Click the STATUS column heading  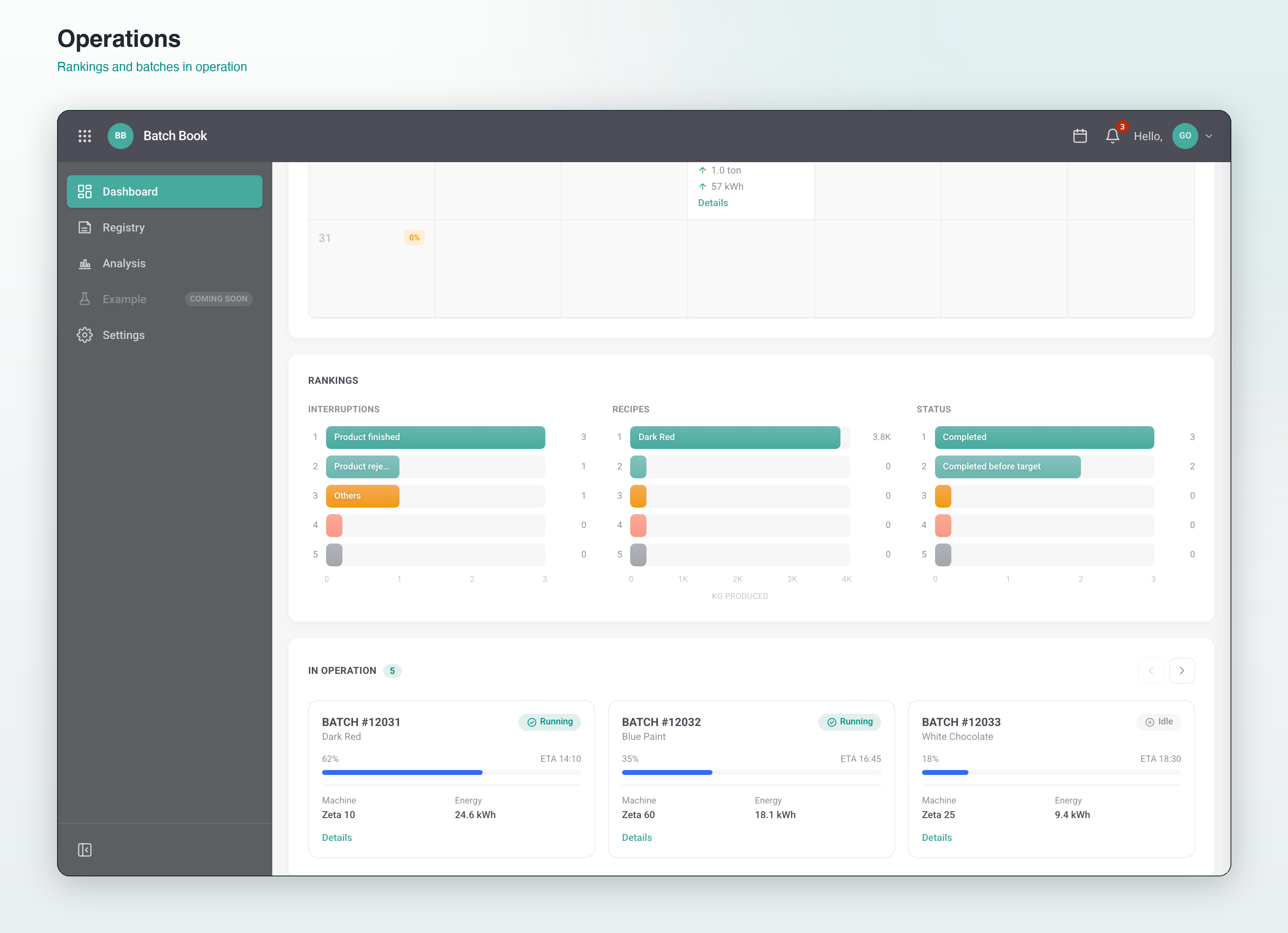coord(933,409)
